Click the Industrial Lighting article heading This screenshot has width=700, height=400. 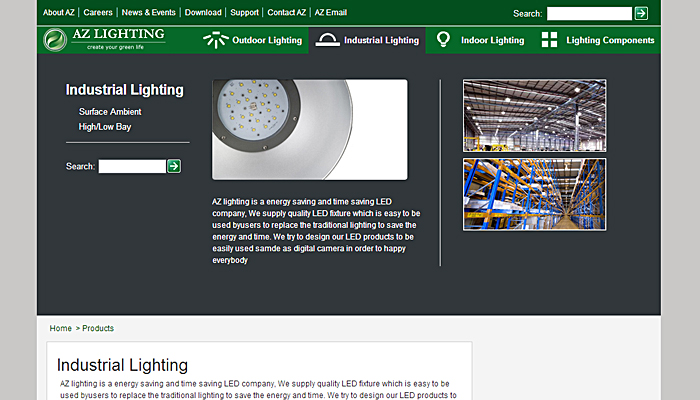click(x=122, y=365)
